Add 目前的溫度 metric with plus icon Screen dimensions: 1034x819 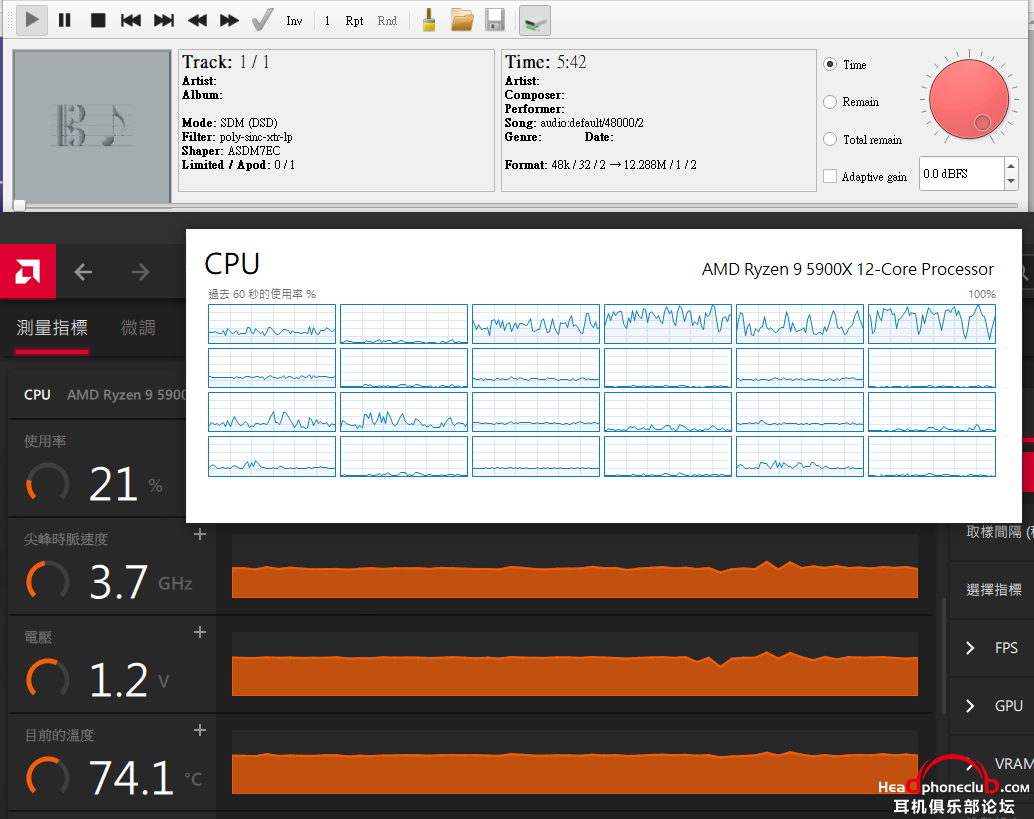click(200, 731)
